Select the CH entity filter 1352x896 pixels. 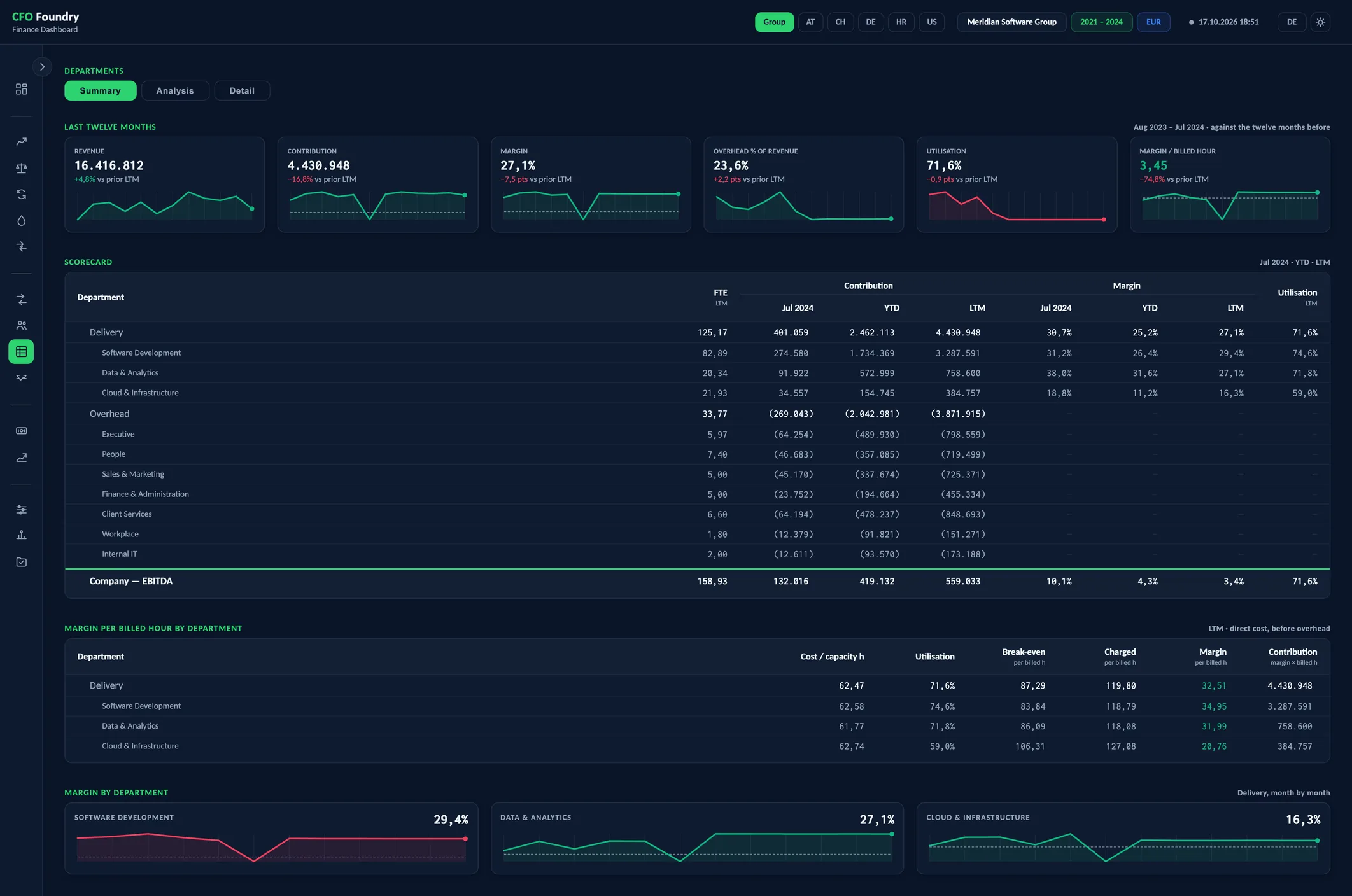click(840, 22)
